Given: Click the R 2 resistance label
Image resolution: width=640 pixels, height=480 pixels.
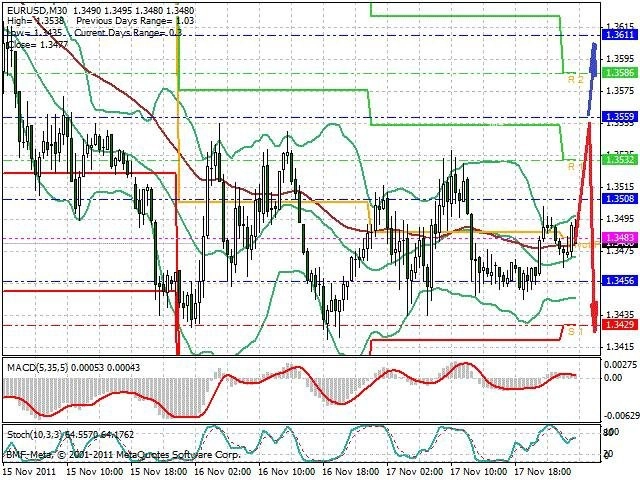Looking at the screenshot, I should [x=576, y=79].
